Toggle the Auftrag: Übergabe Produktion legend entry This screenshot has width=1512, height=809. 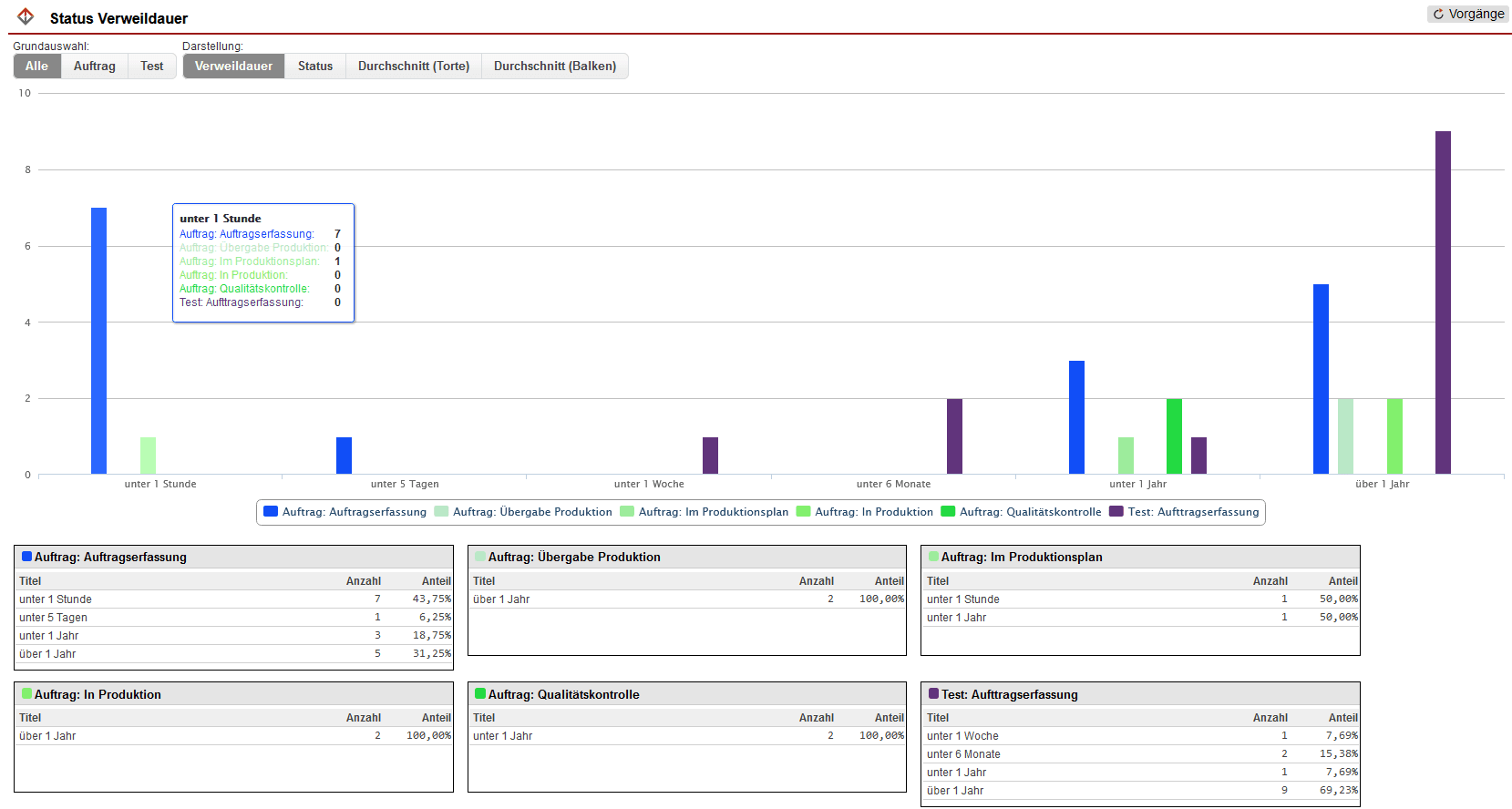(x=531, y=512)
